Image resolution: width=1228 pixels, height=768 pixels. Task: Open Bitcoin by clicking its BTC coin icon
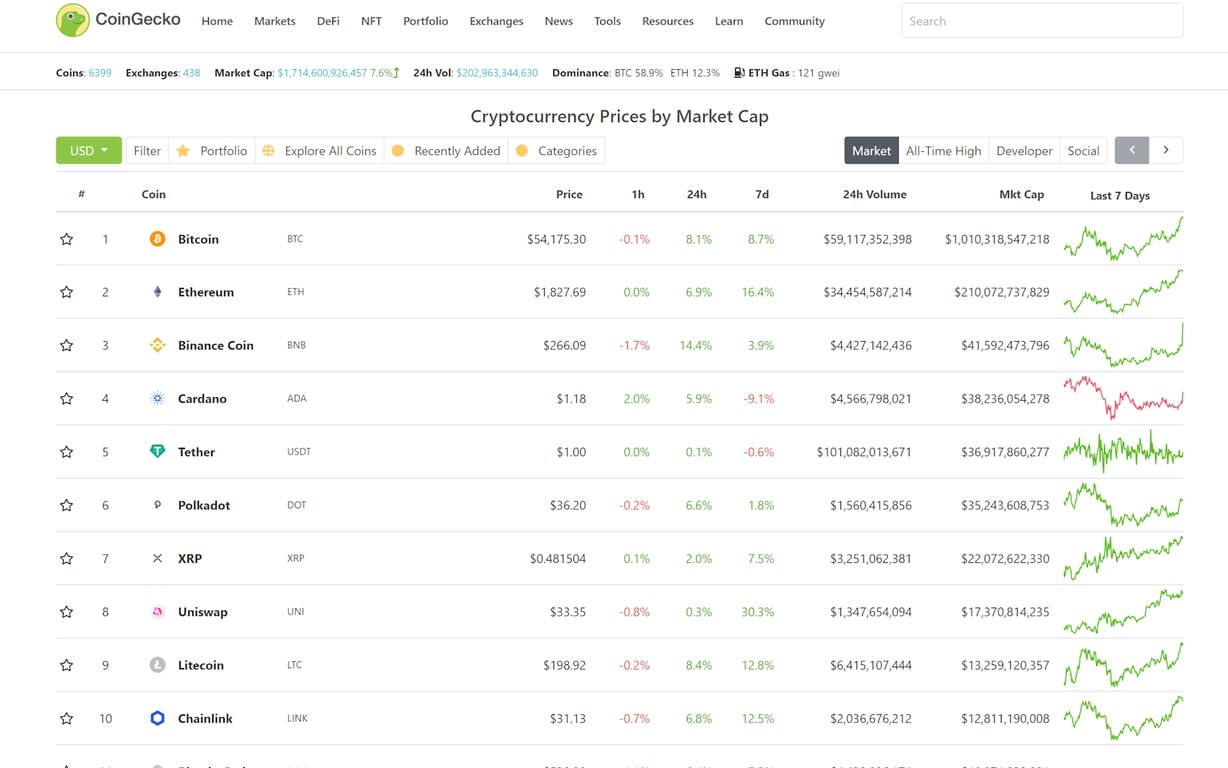[157, 239]
